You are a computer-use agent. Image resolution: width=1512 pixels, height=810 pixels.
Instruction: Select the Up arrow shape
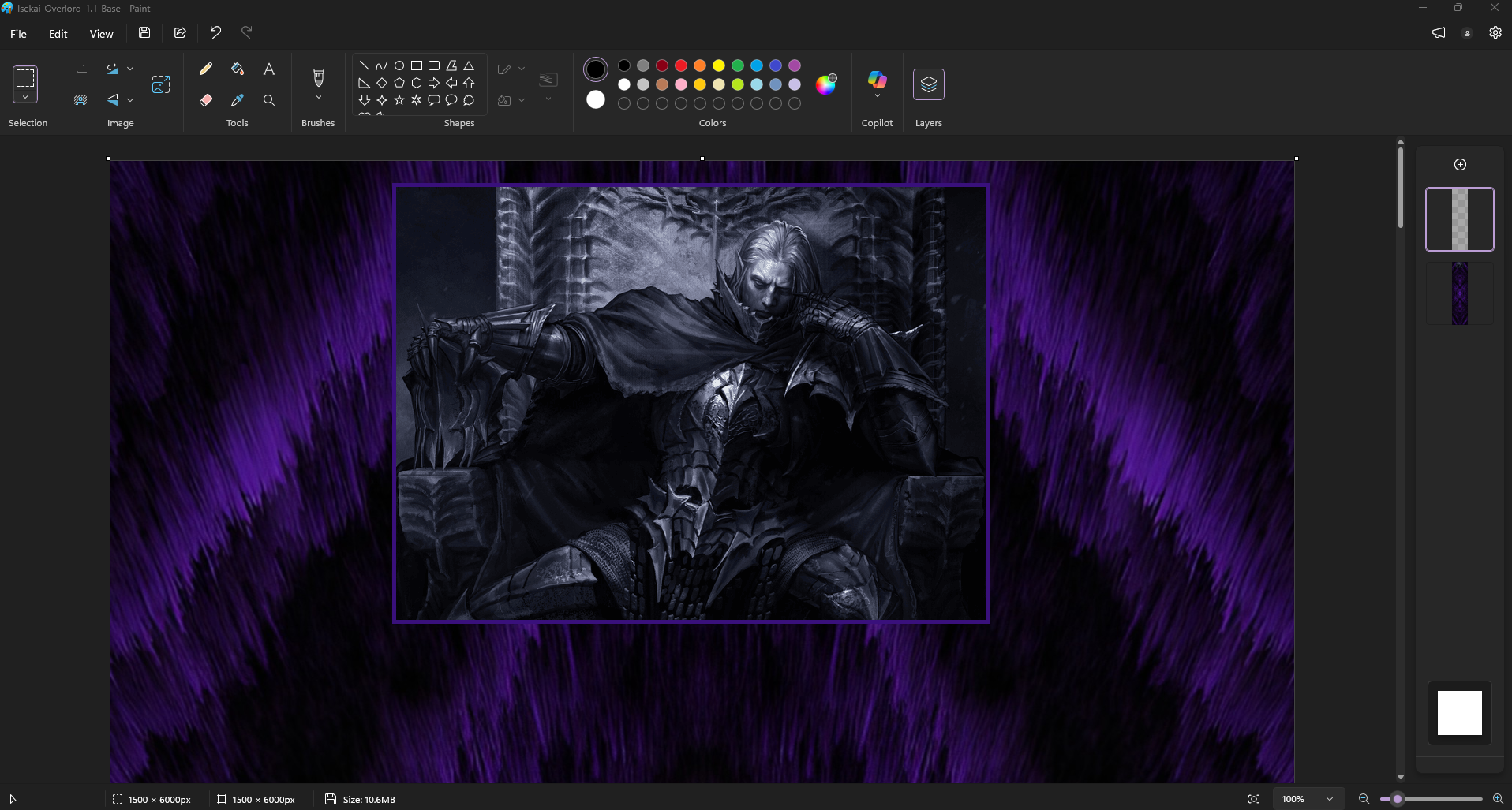[x=469, y=83]
